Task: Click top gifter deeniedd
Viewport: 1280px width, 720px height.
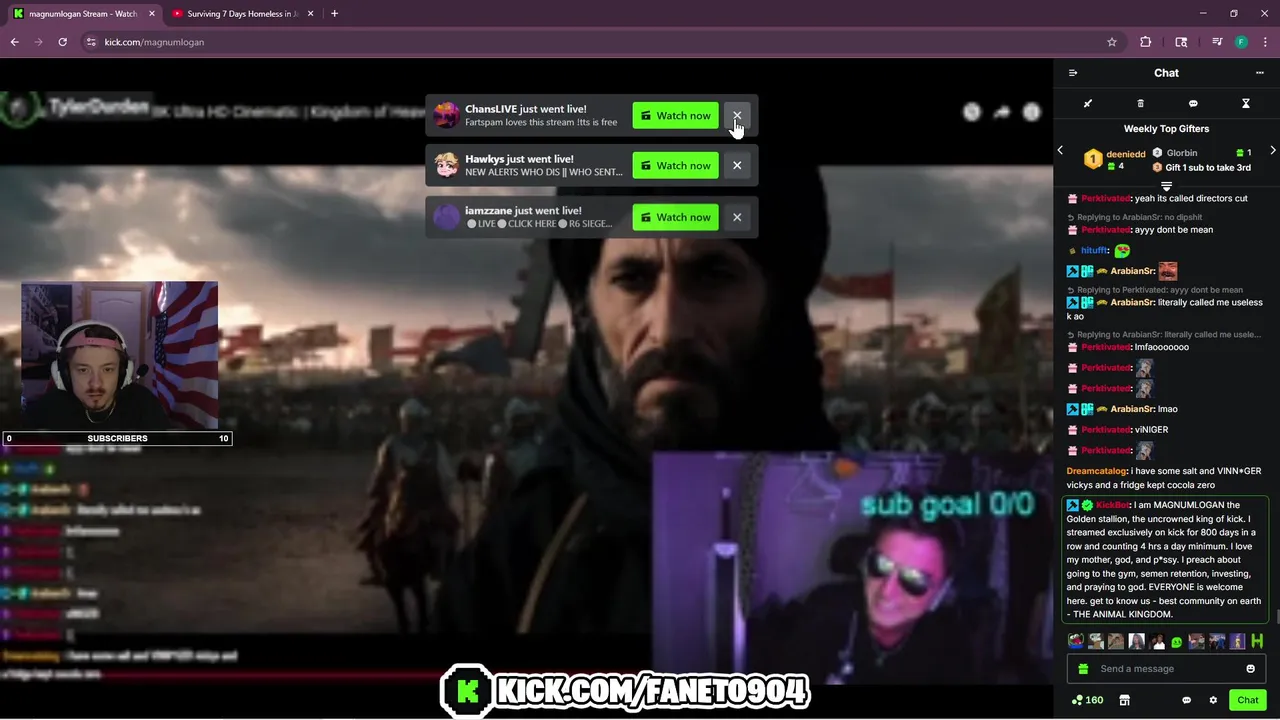Action: [1125, 154]
